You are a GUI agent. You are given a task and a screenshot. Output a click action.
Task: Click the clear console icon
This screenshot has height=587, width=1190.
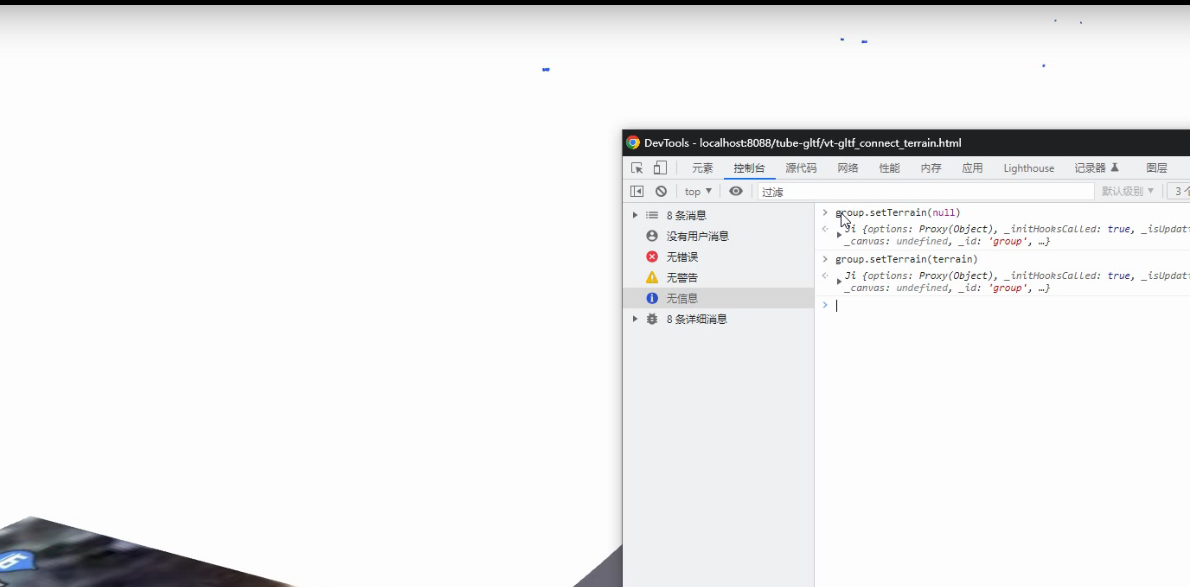[x=660, y=191]
